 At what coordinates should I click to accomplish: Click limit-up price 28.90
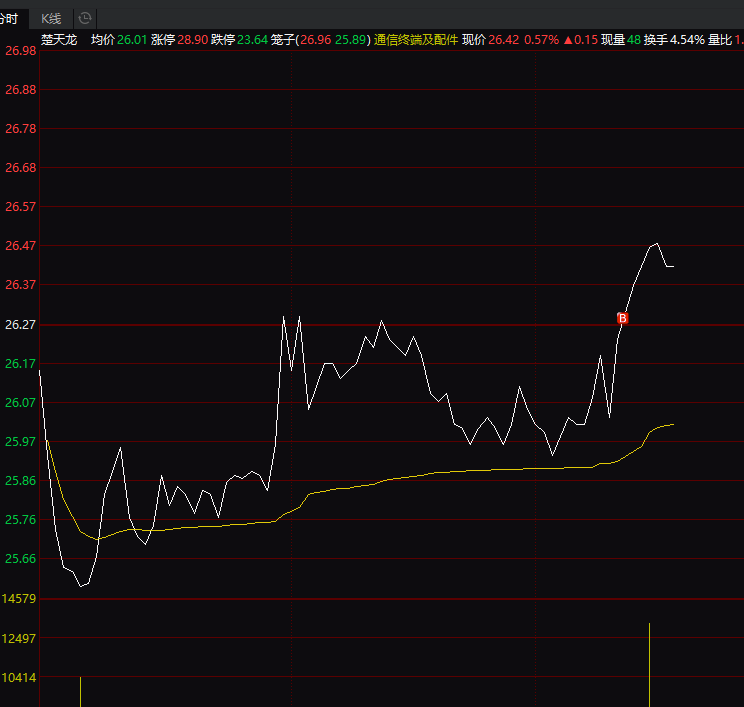click(x=193, y=40)
